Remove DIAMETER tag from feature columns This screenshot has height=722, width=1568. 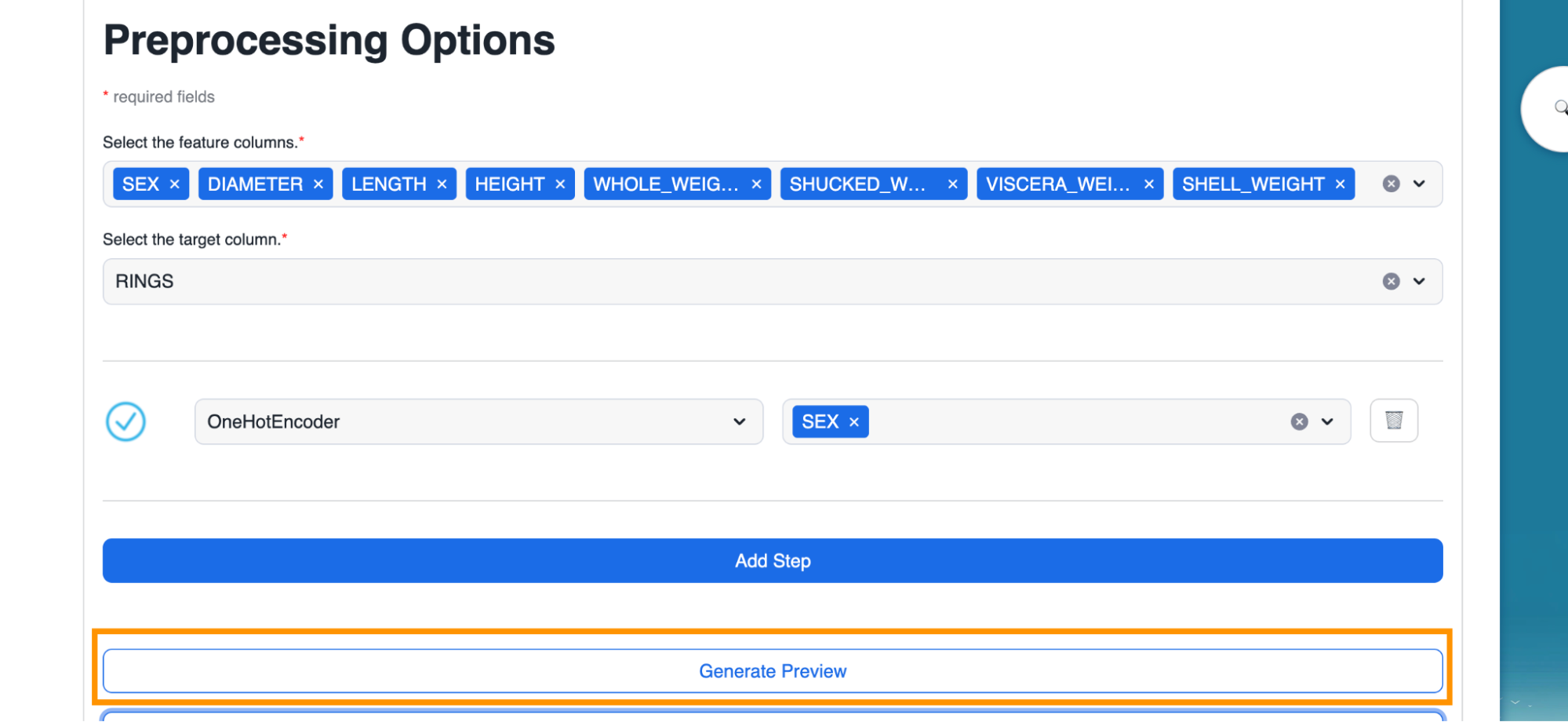[x=318, y=184]
